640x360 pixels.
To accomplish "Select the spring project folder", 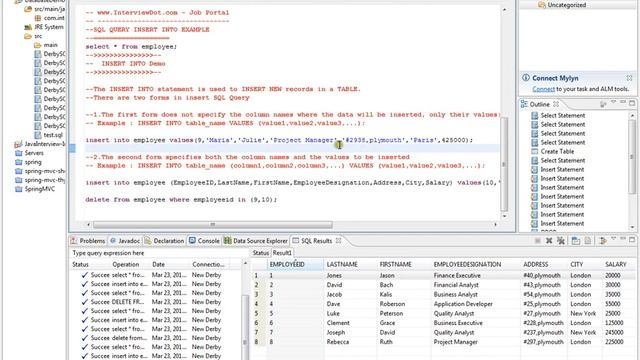I will coord(33,162).
